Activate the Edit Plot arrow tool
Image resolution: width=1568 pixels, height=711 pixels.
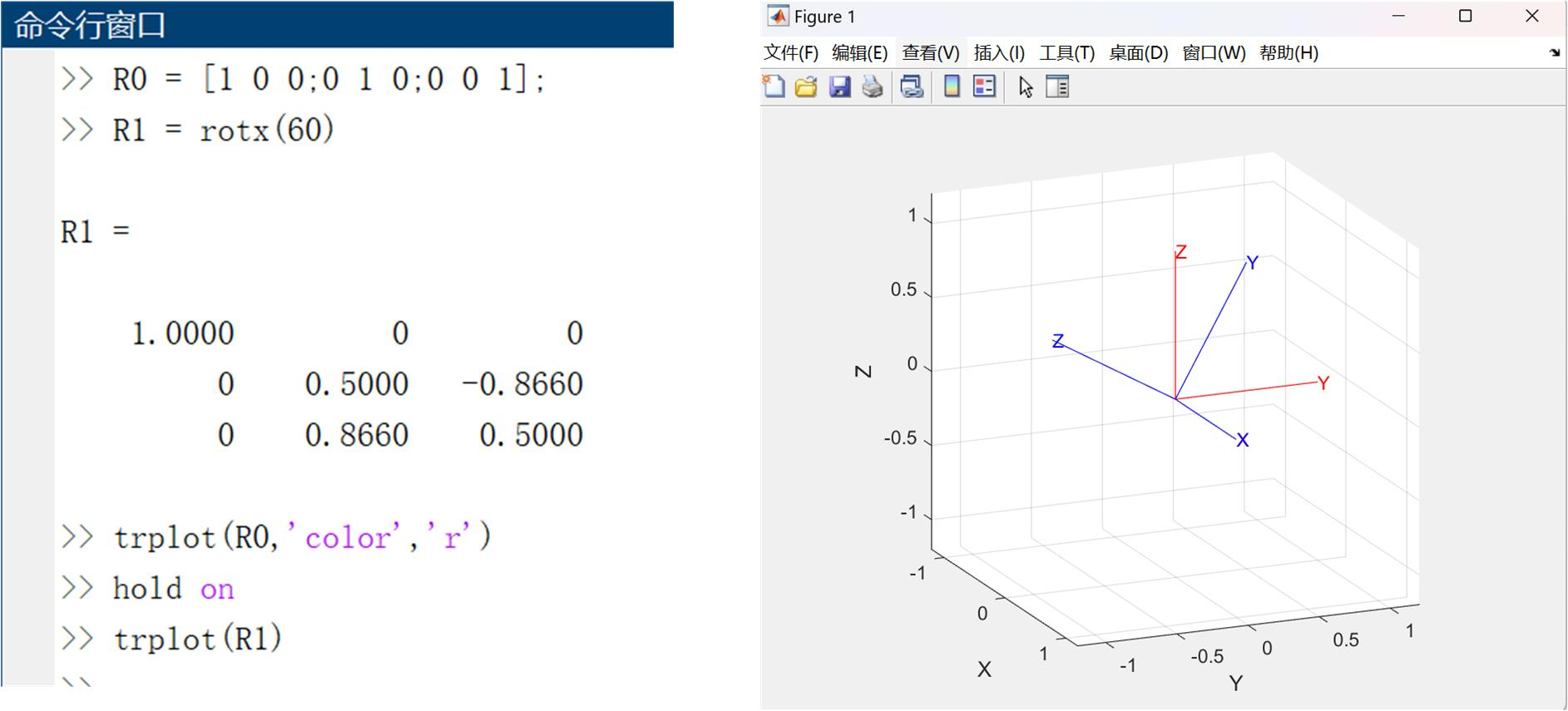[1026, 86]
